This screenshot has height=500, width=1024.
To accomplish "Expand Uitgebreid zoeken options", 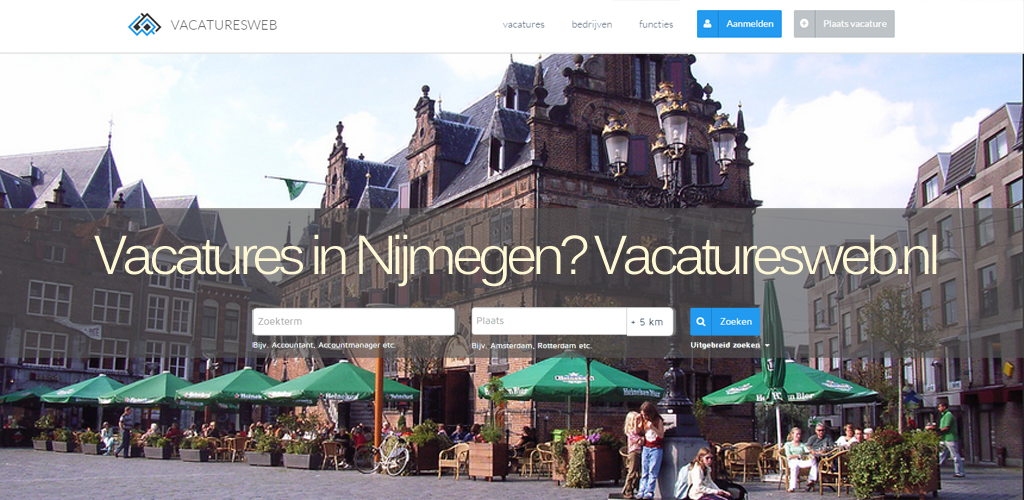I will click(729, 345).
